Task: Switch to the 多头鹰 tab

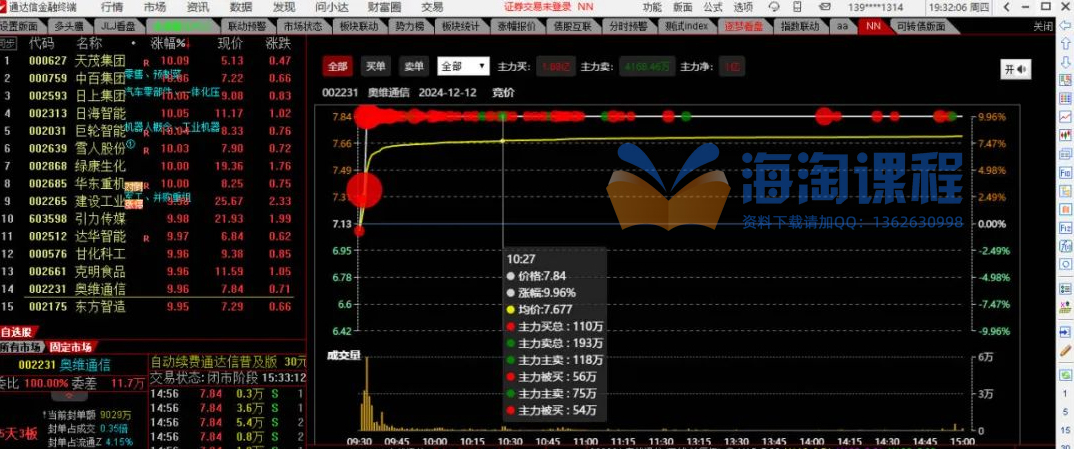Action: (69, 26)
